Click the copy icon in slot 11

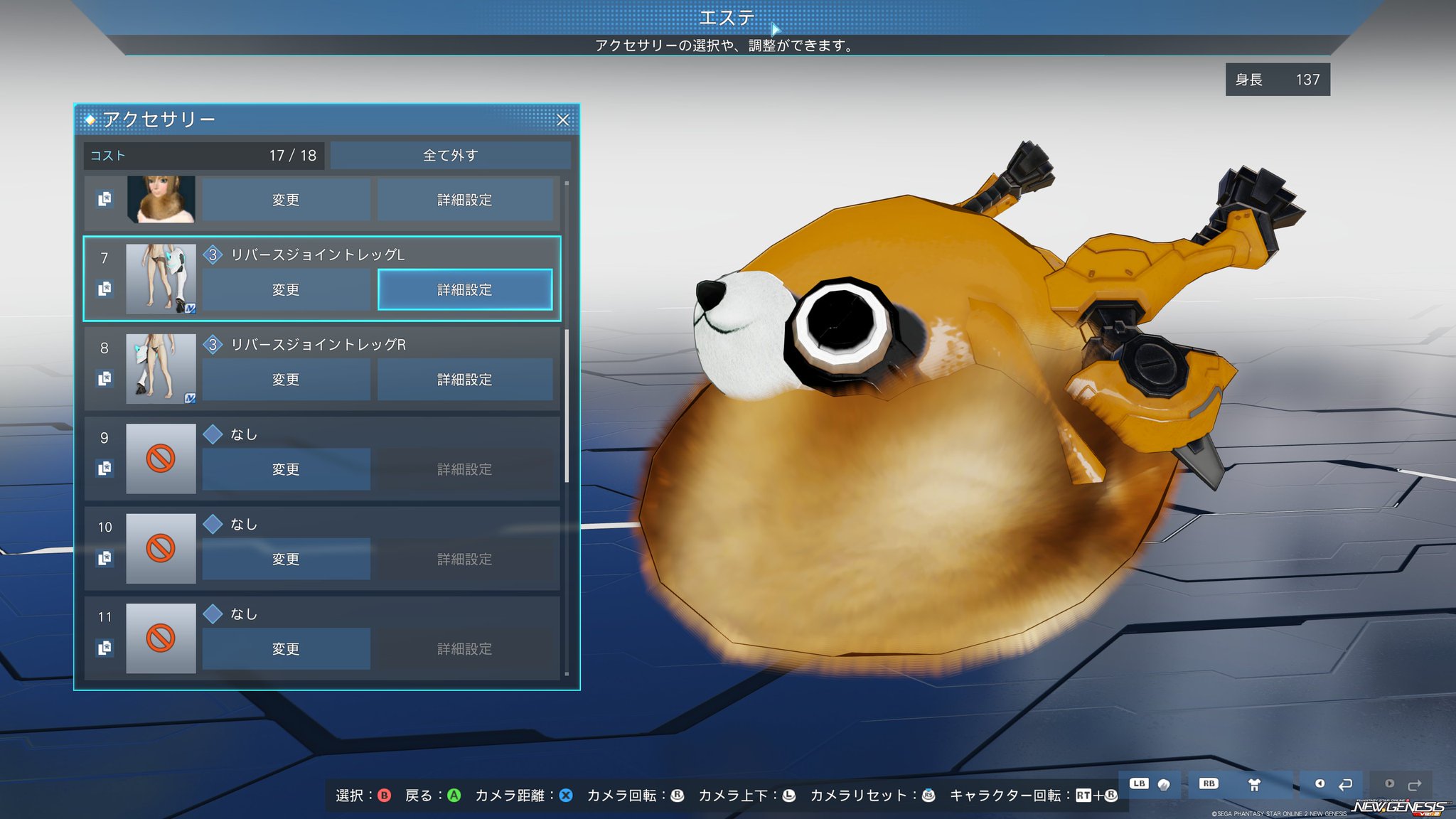pyautogui.click(x=105, y=648)
